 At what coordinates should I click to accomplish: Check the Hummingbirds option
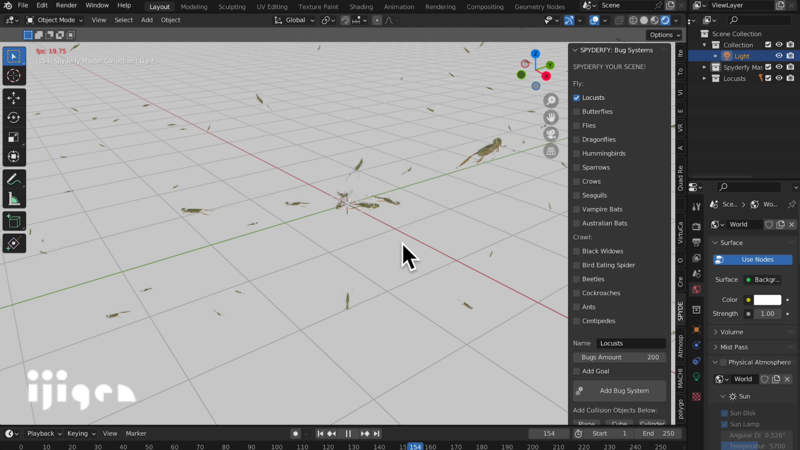click(577, 153)
